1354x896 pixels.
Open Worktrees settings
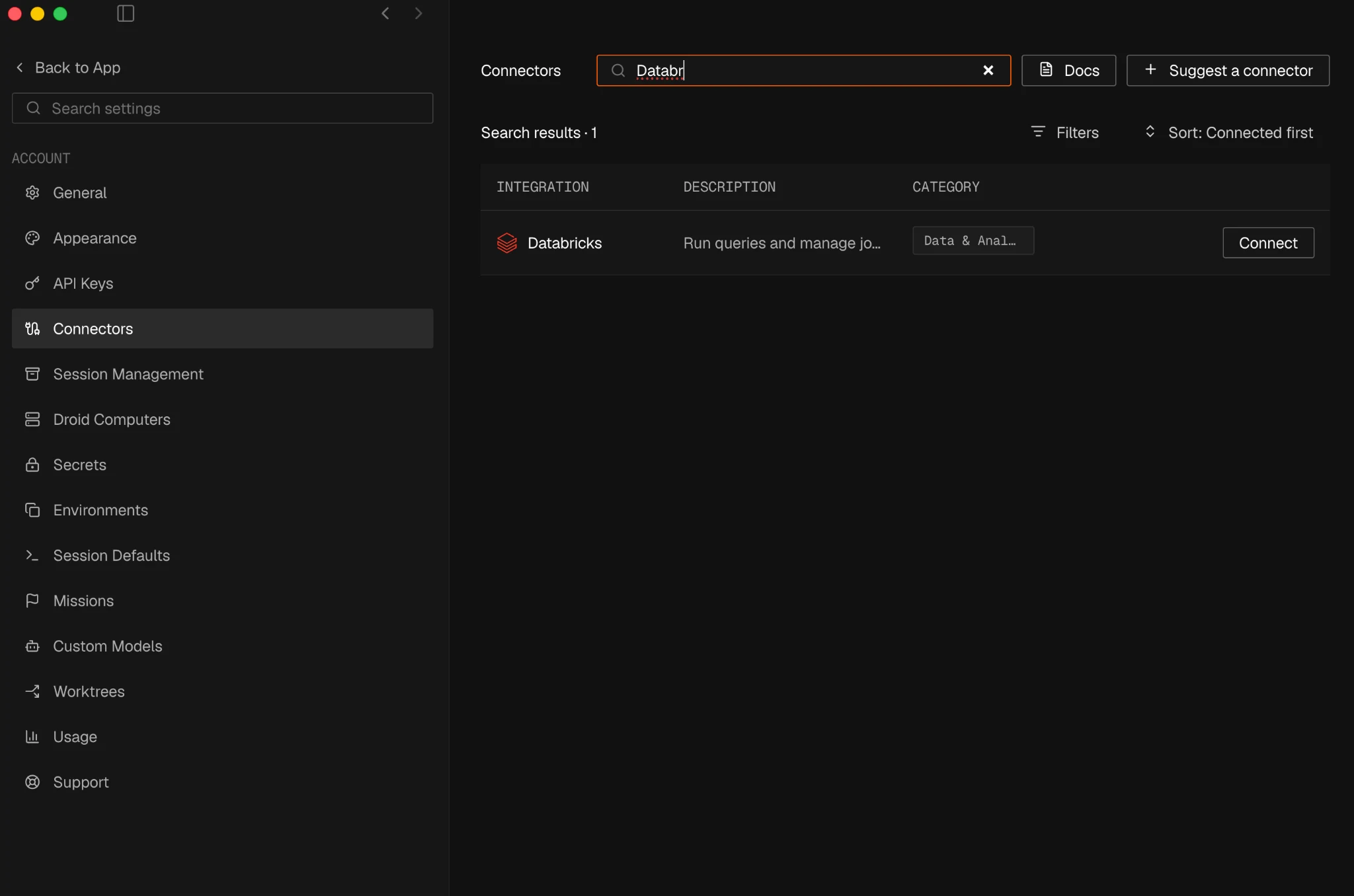(x=222, y=691)
